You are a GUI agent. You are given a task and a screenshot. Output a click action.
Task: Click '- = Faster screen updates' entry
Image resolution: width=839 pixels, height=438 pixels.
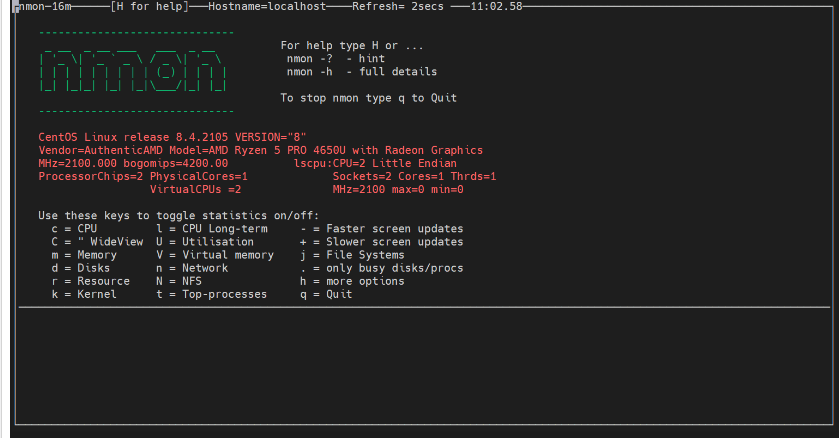pos(382,228)
